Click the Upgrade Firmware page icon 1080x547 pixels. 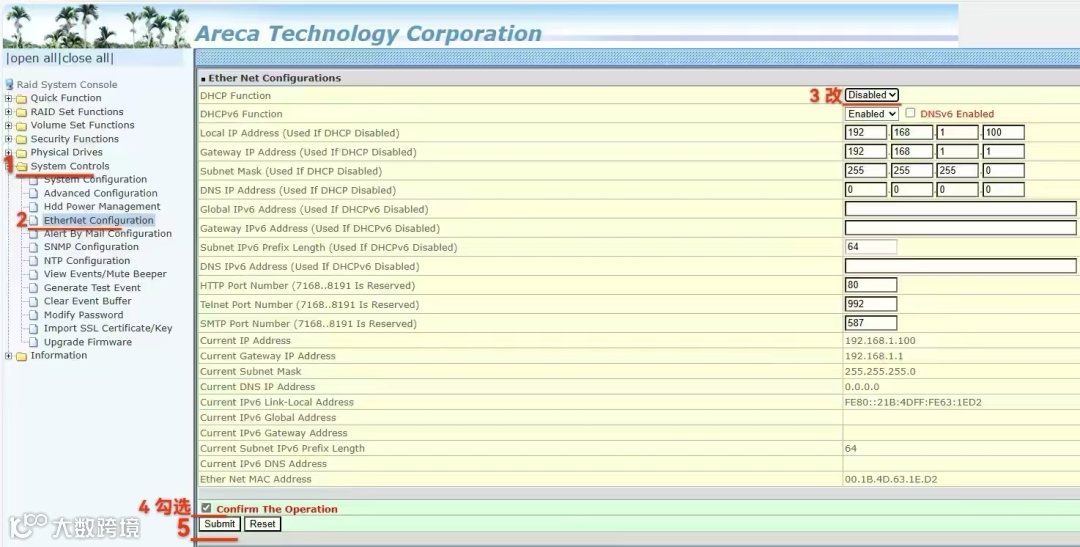pos(33,342)
